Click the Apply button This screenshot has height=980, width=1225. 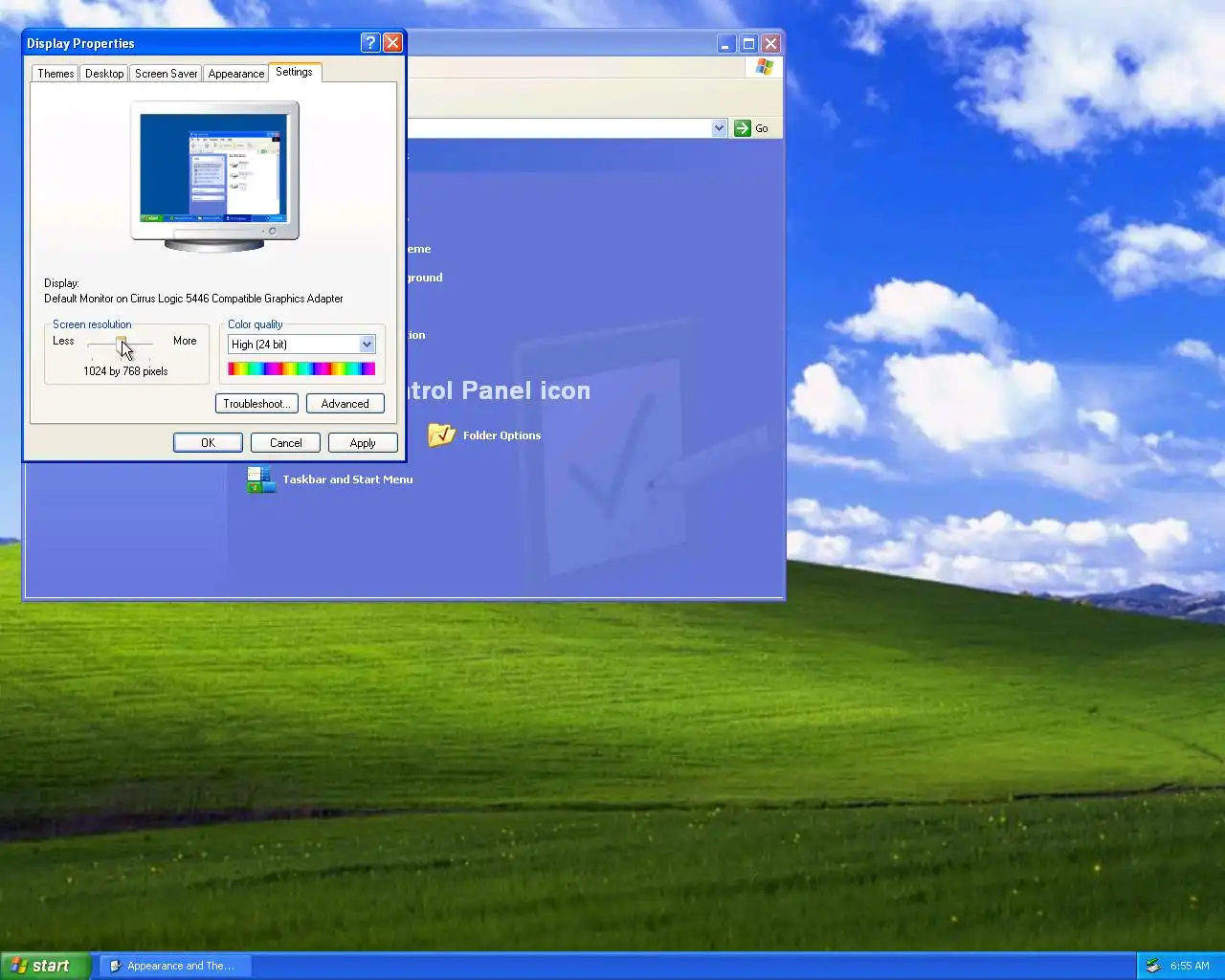tap(363, 443)
